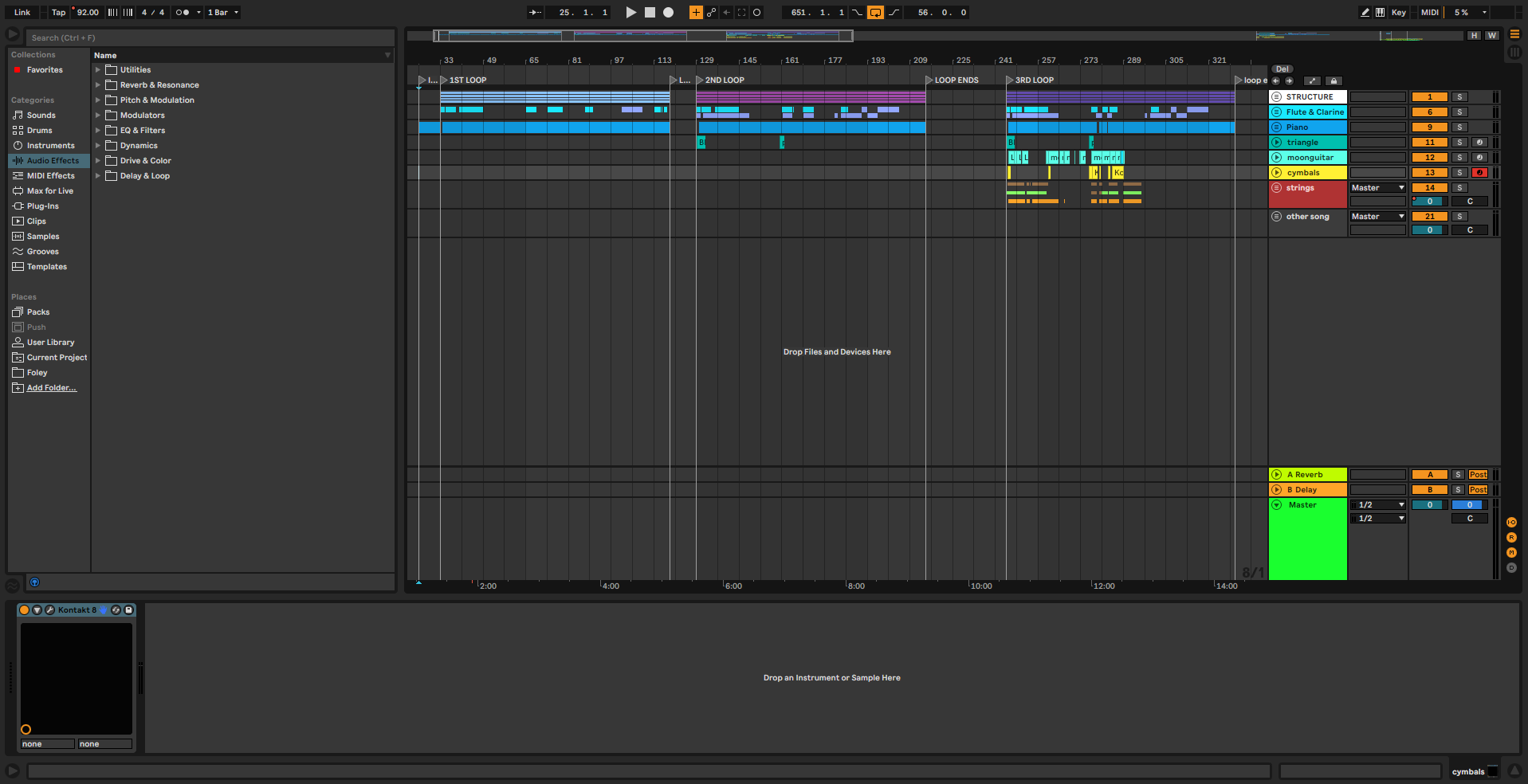Toggle Post button on A Reverb
The height and width of the screenshot is (784, 1528).
(x=1479, y=475)
